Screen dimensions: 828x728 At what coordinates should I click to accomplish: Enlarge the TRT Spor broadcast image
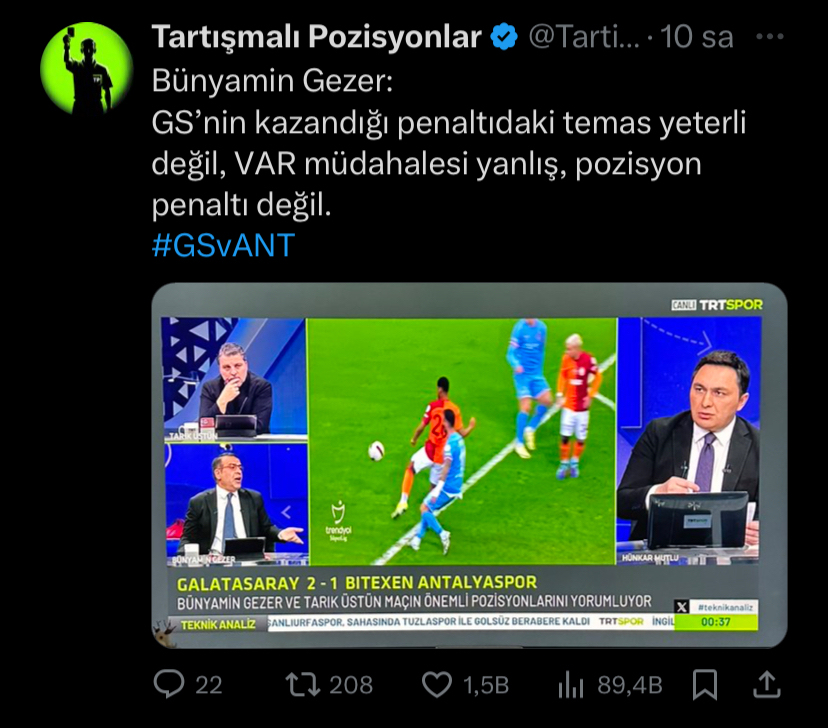tap(469, 465)
